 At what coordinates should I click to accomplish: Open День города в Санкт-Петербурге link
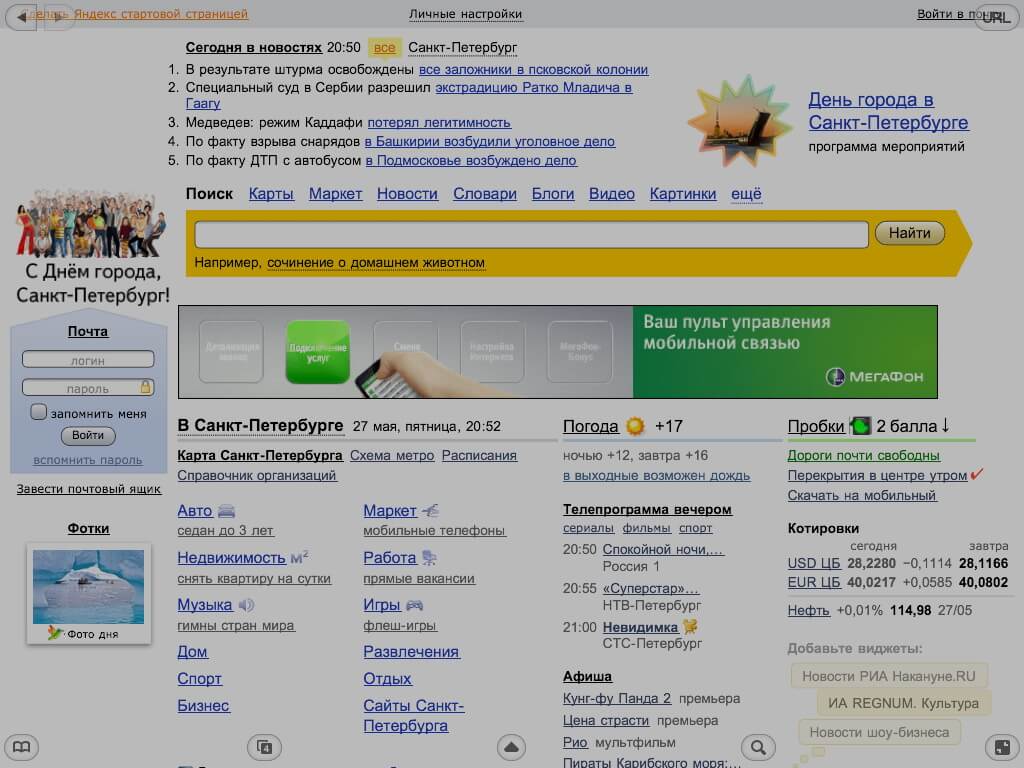tap(888, 111)
